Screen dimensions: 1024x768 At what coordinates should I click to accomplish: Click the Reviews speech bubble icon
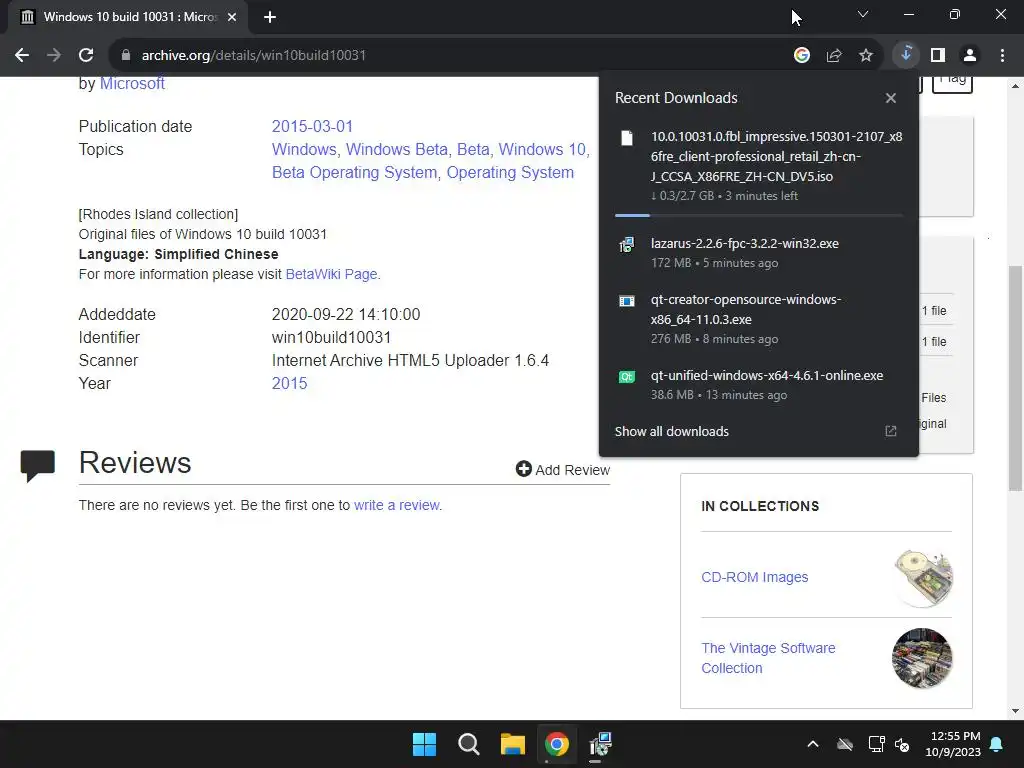click(38, 466)
